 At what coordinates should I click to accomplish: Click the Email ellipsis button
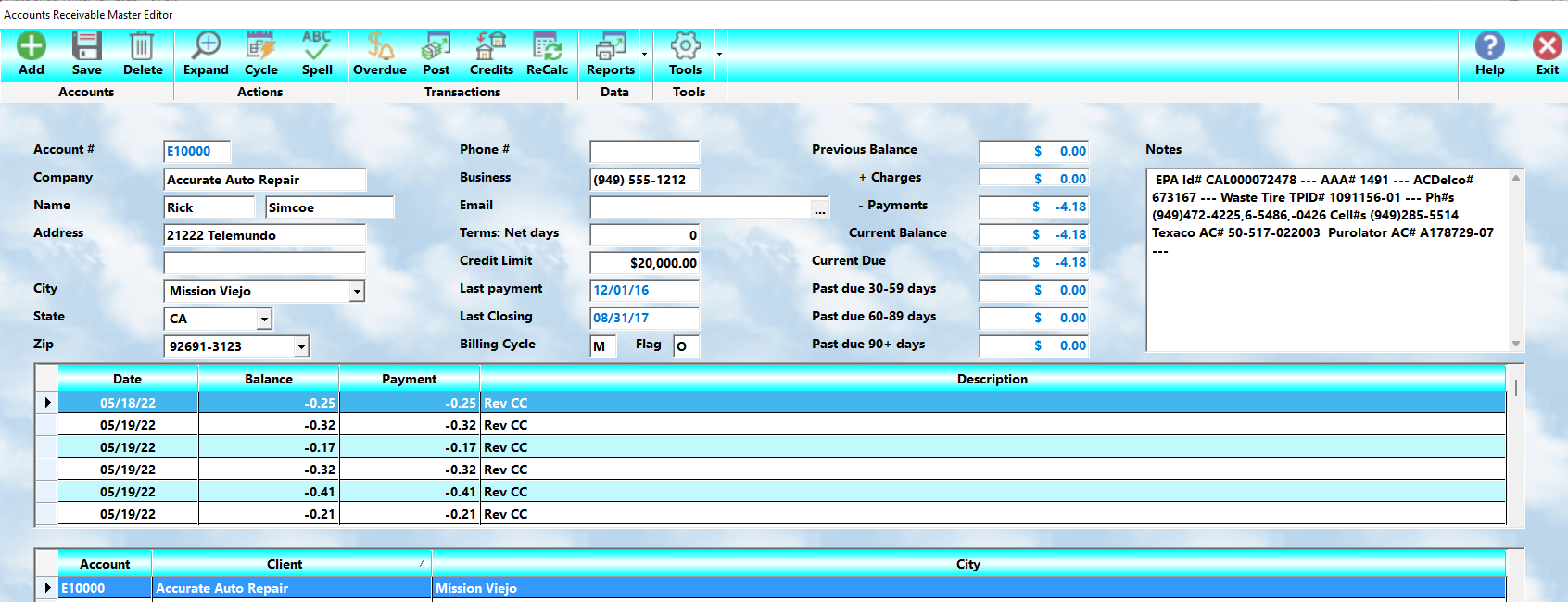click(820, 207)
